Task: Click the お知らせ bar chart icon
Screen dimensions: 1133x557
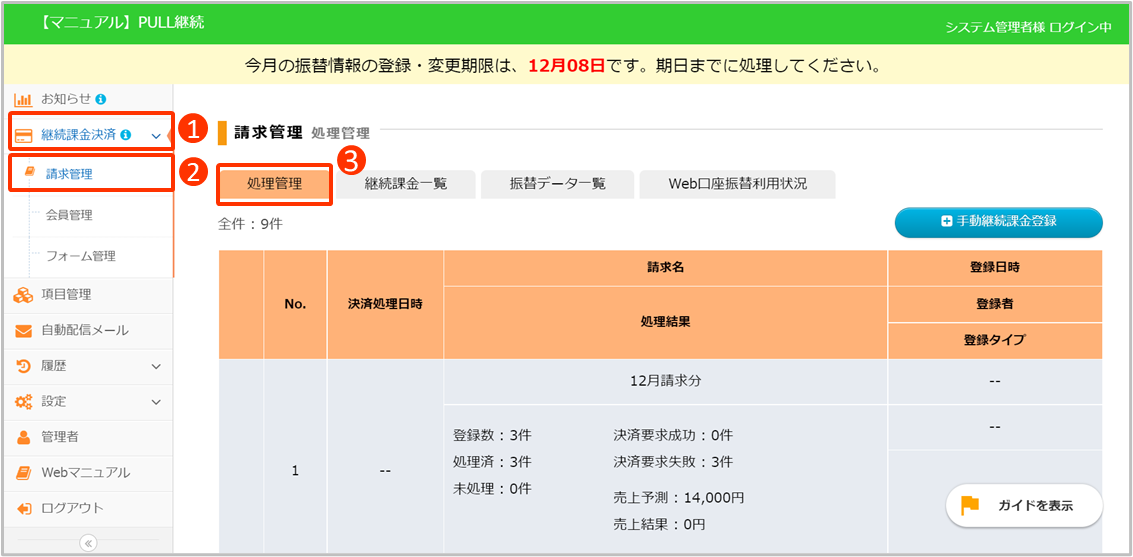Action: coord(23,100)
